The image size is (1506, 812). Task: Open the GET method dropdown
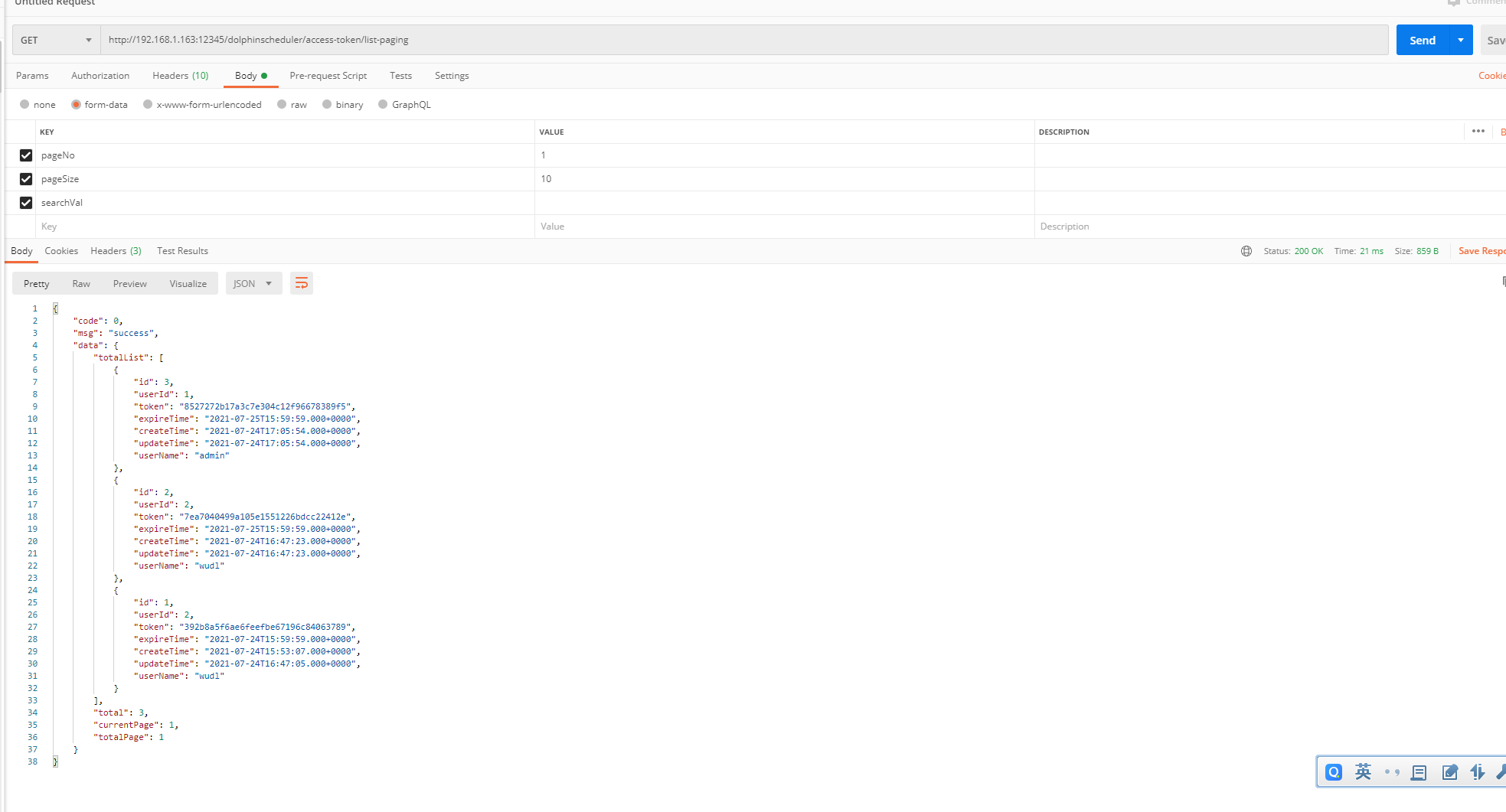(x=54, y=39)
